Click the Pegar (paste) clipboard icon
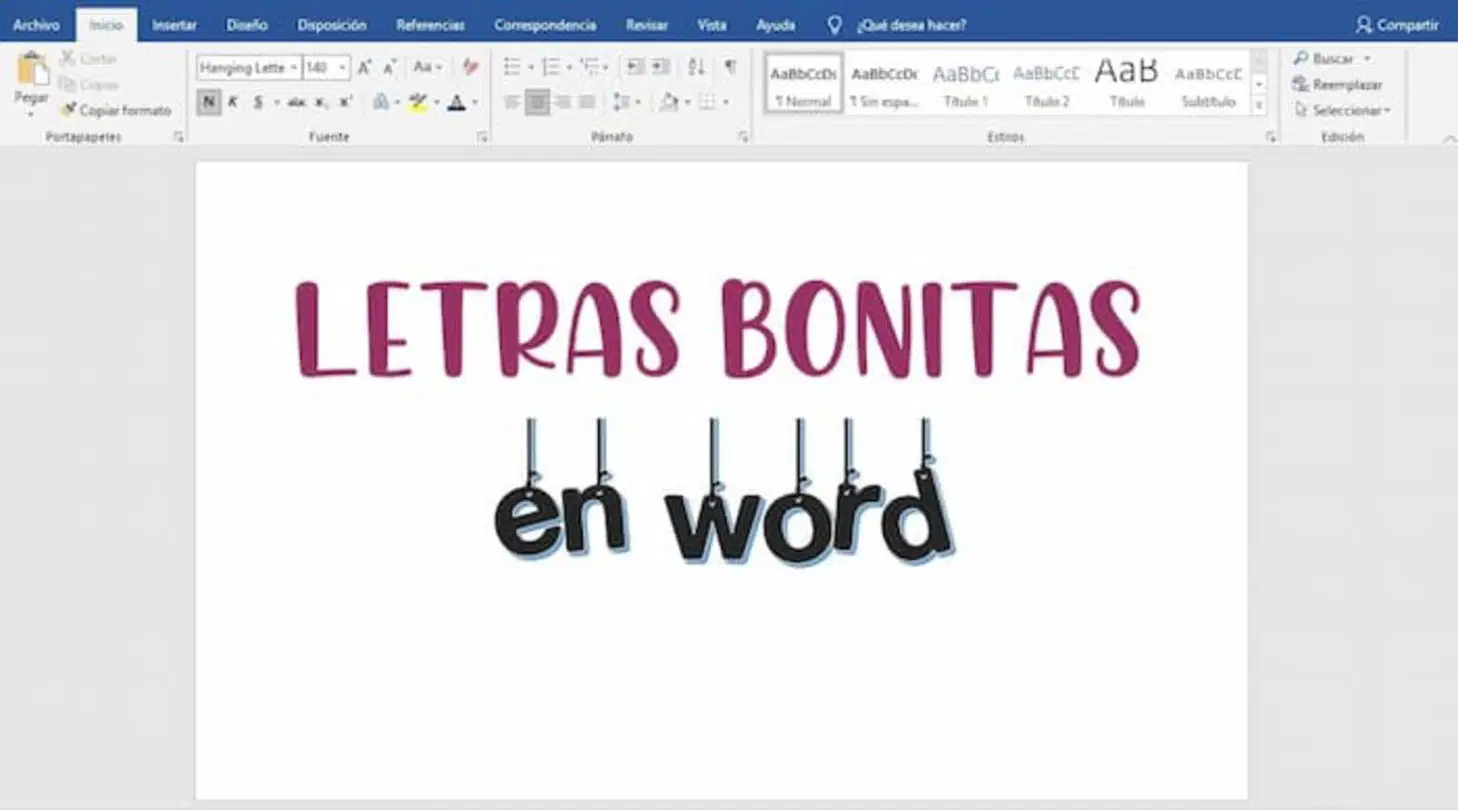 click(x=33, y=69)
